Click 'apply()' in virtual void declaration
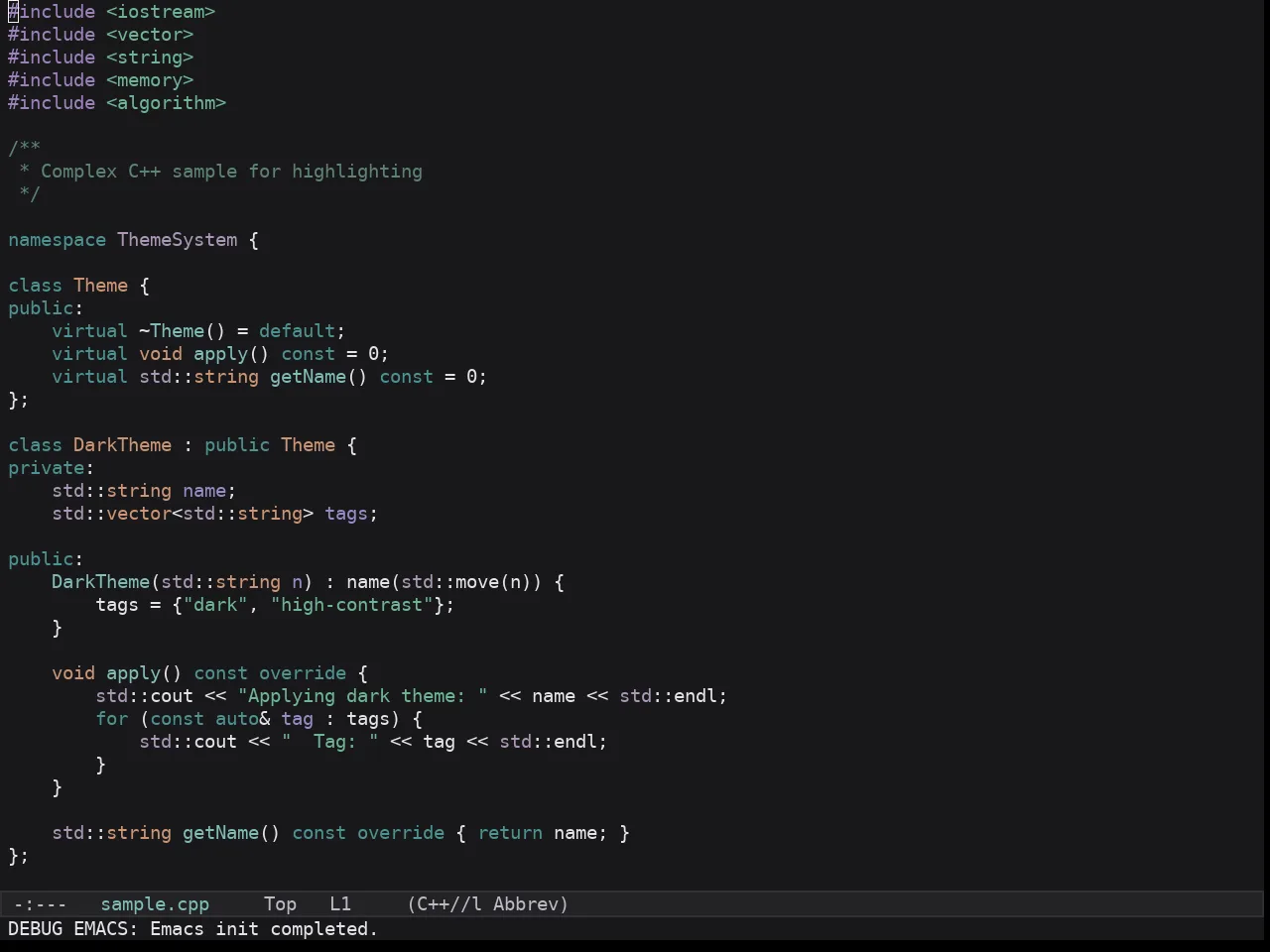Image resolution: width=1270 pixels, height=952 pixels. [231, 354]
